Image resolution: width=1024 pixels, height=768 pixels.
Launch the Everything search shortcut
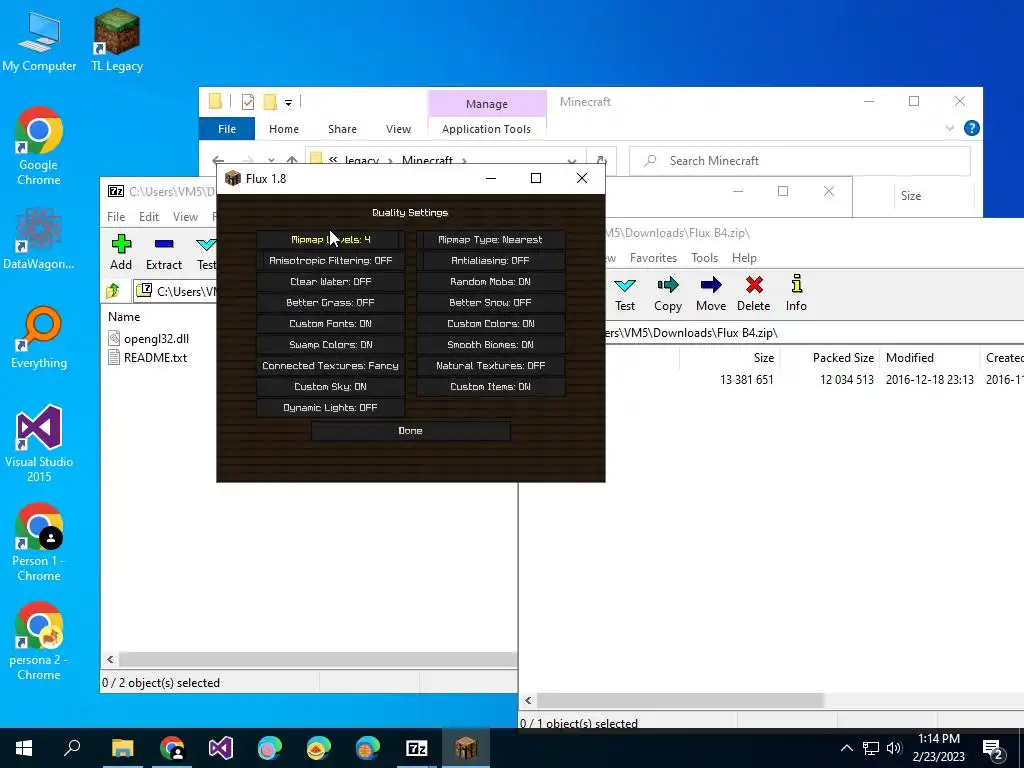point(39,338)
